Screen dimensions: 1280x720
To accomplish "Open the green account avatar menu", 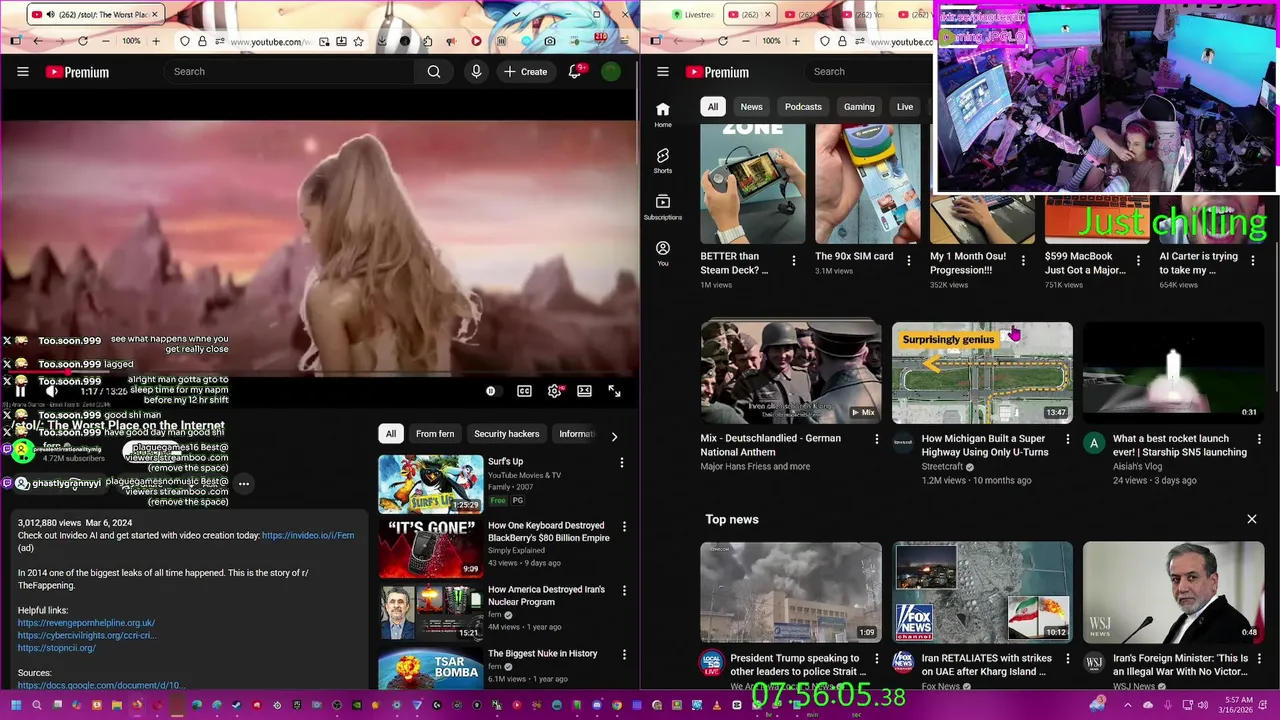I will [611, 72].
